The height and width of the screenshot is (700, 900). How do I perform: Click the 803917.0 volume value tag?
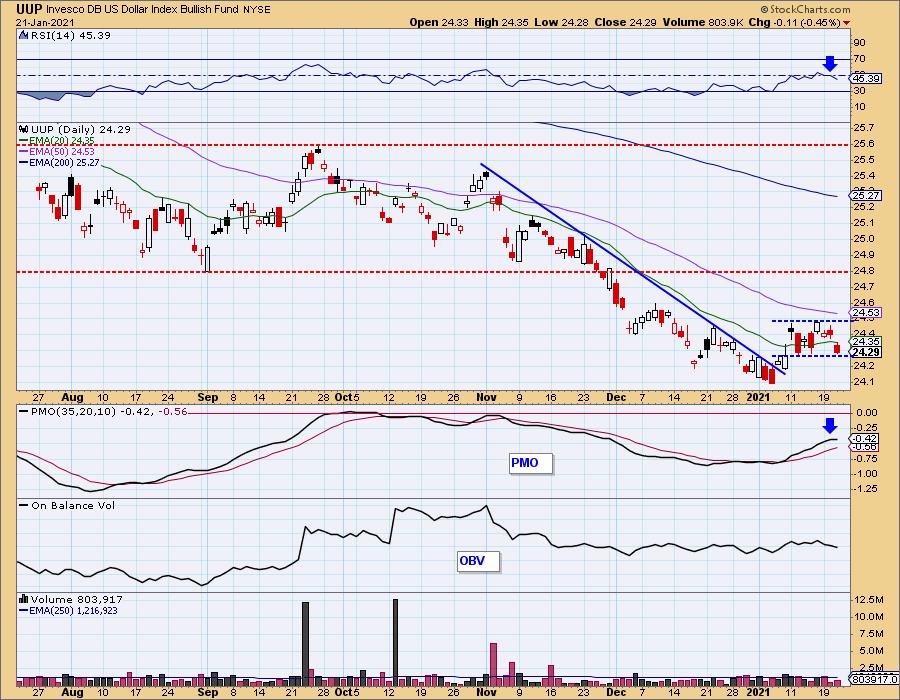(875, 679)
